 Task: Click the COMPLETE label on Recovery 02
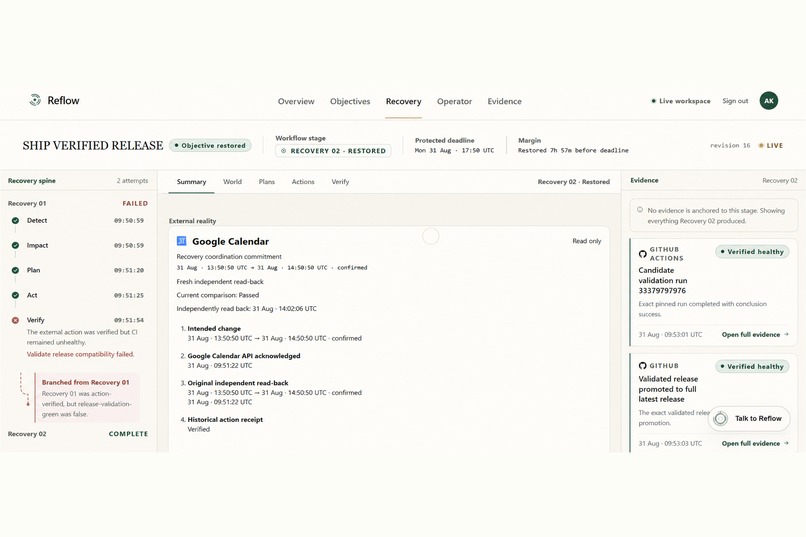[x=129, y=434]
